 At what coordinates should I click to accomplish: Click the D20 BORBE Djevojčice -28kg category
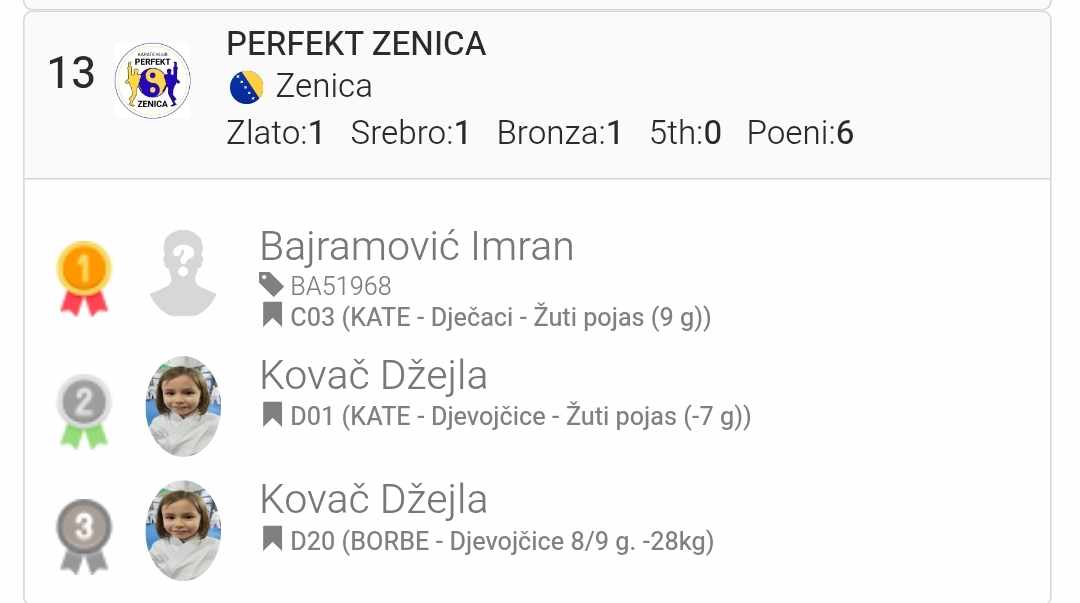tap(502, 542)
